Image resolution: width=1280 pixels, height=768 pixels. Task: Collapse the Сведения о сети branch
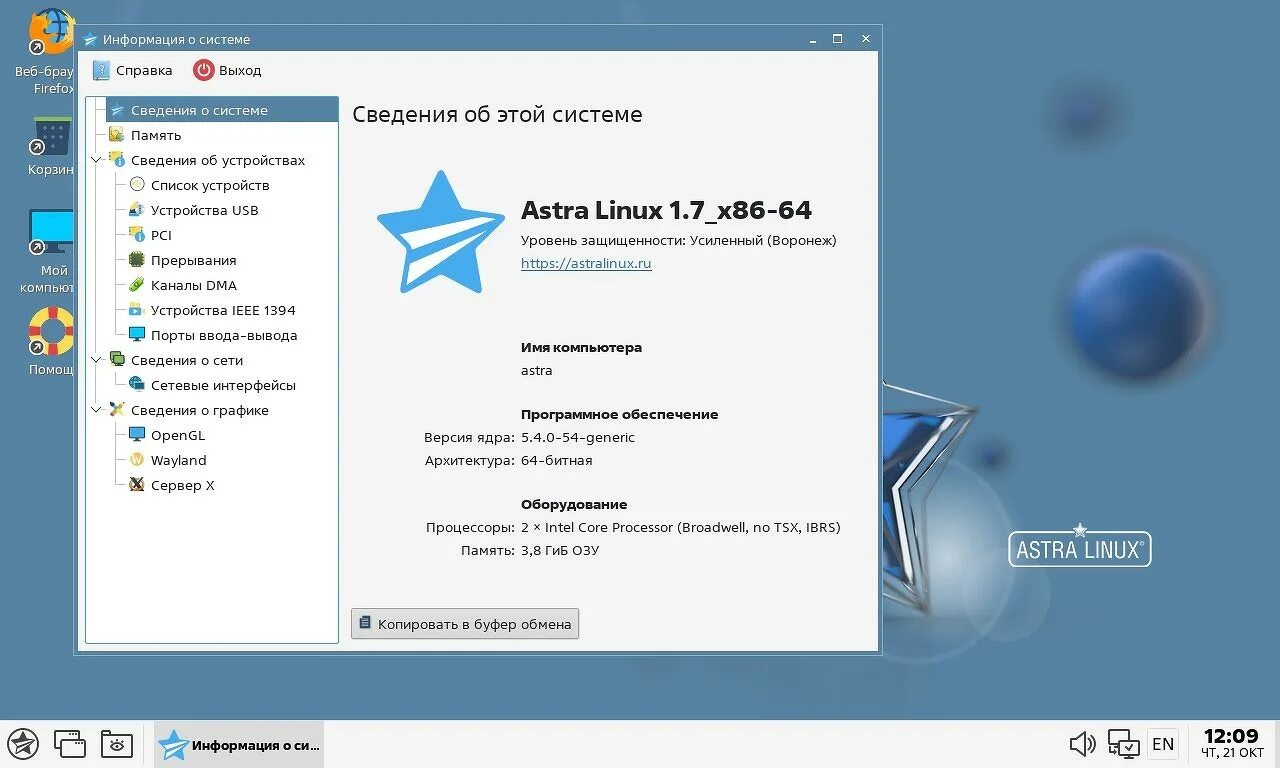pyautogui.click(x=97, y=360)
